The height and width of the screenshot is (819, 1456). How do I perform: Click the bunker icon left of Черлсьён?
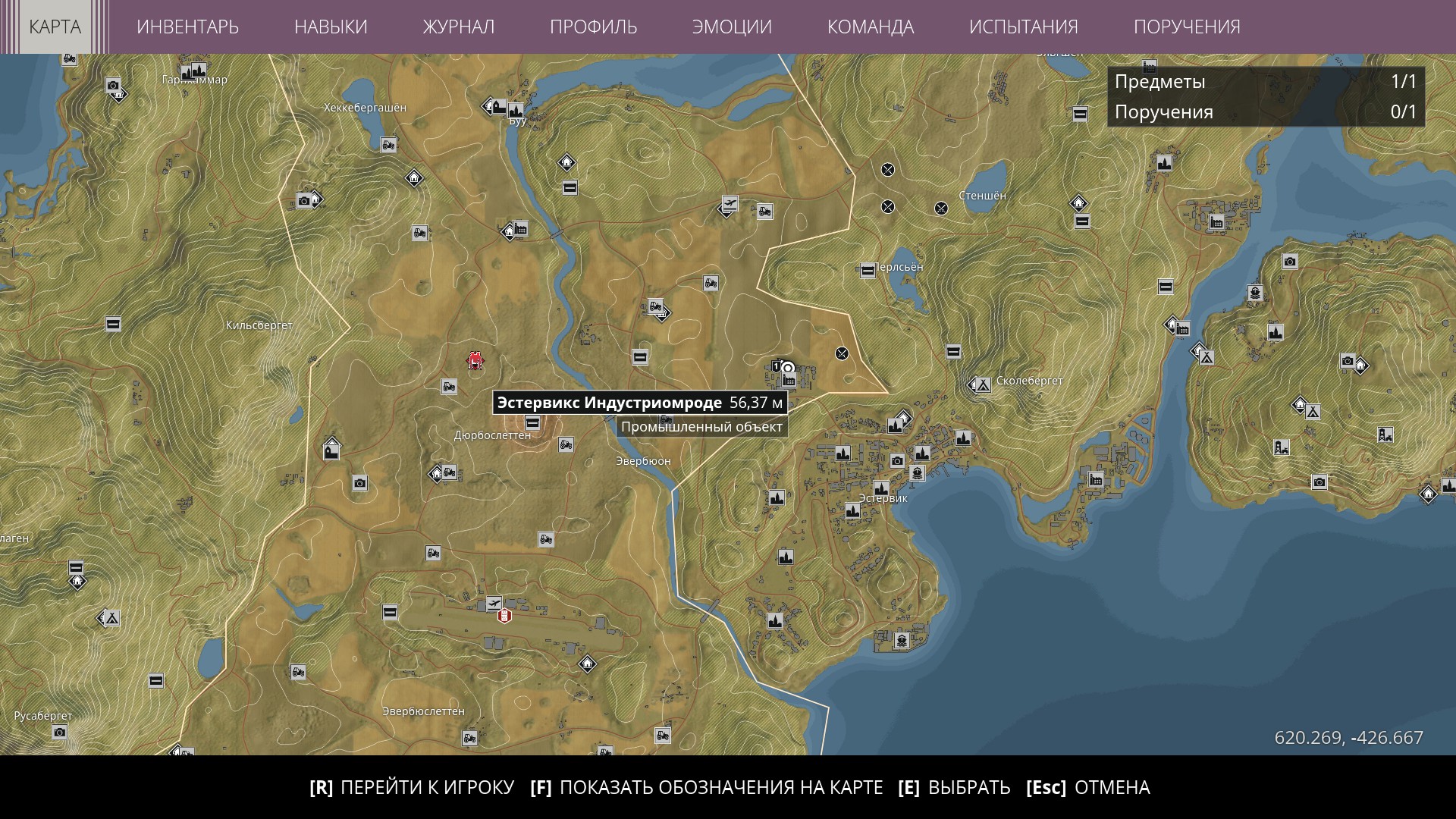coord(868,271)
